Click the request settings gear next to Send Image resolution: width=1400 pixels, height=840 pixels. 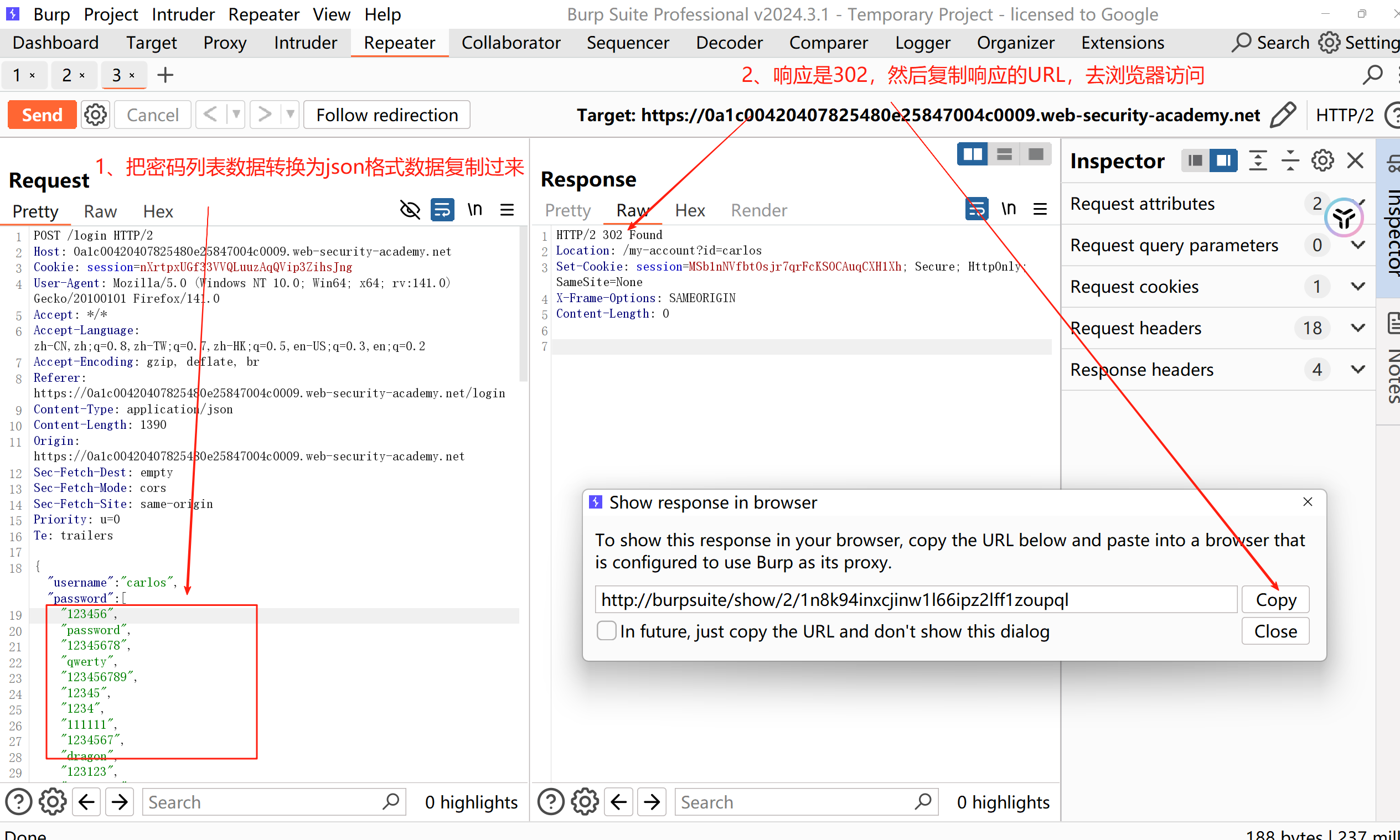click(95, 115)
